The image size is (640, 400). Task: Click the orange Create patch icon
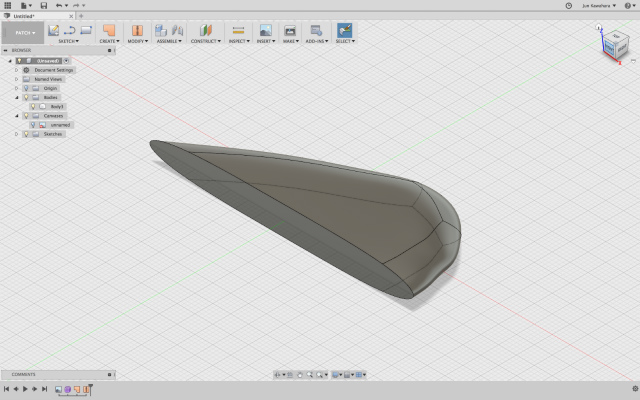(109, 30)
